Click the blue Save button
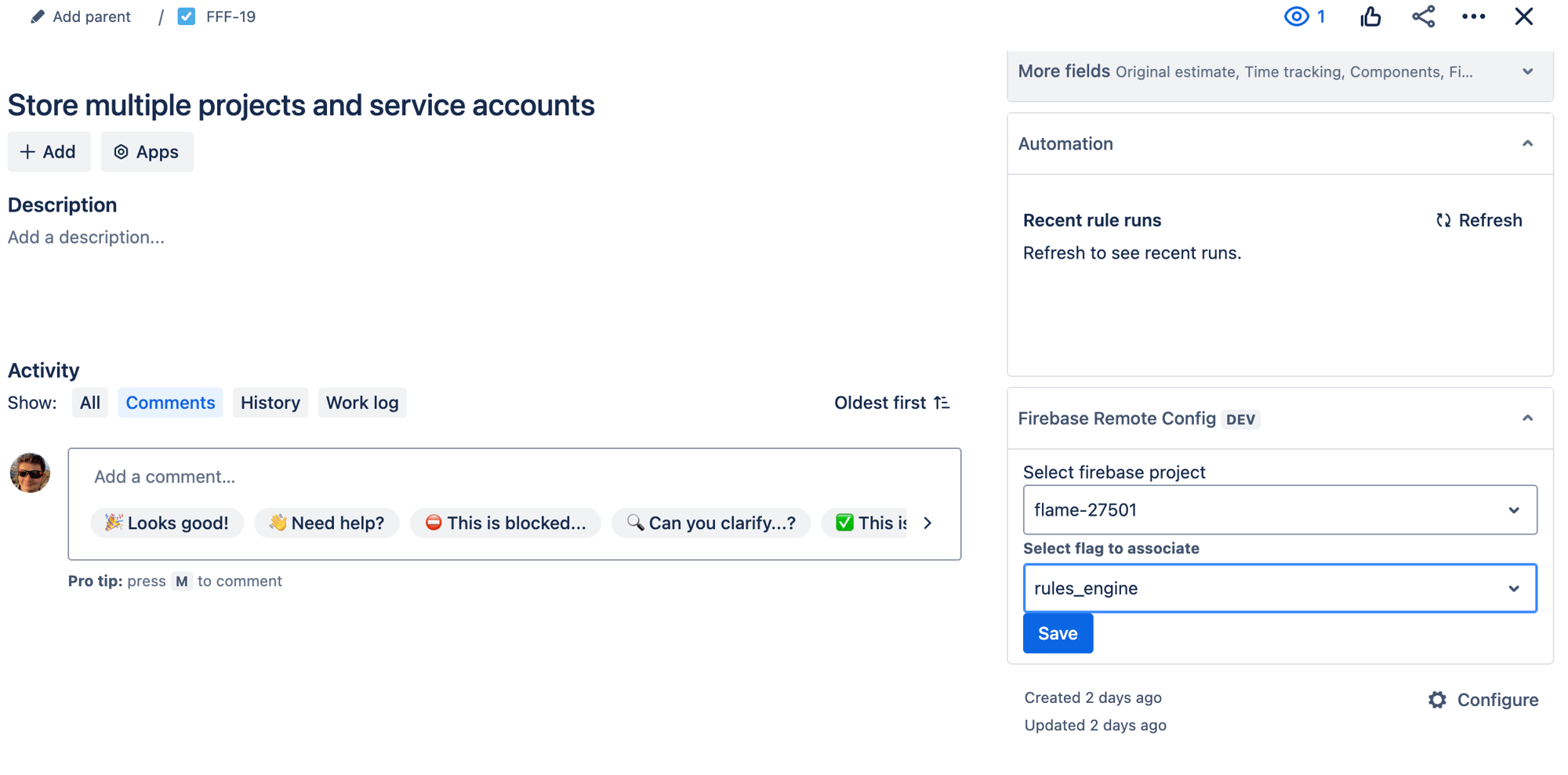Image resolution: width=1568 pixels, height=775 pixels. click(x=1058, y=633)
